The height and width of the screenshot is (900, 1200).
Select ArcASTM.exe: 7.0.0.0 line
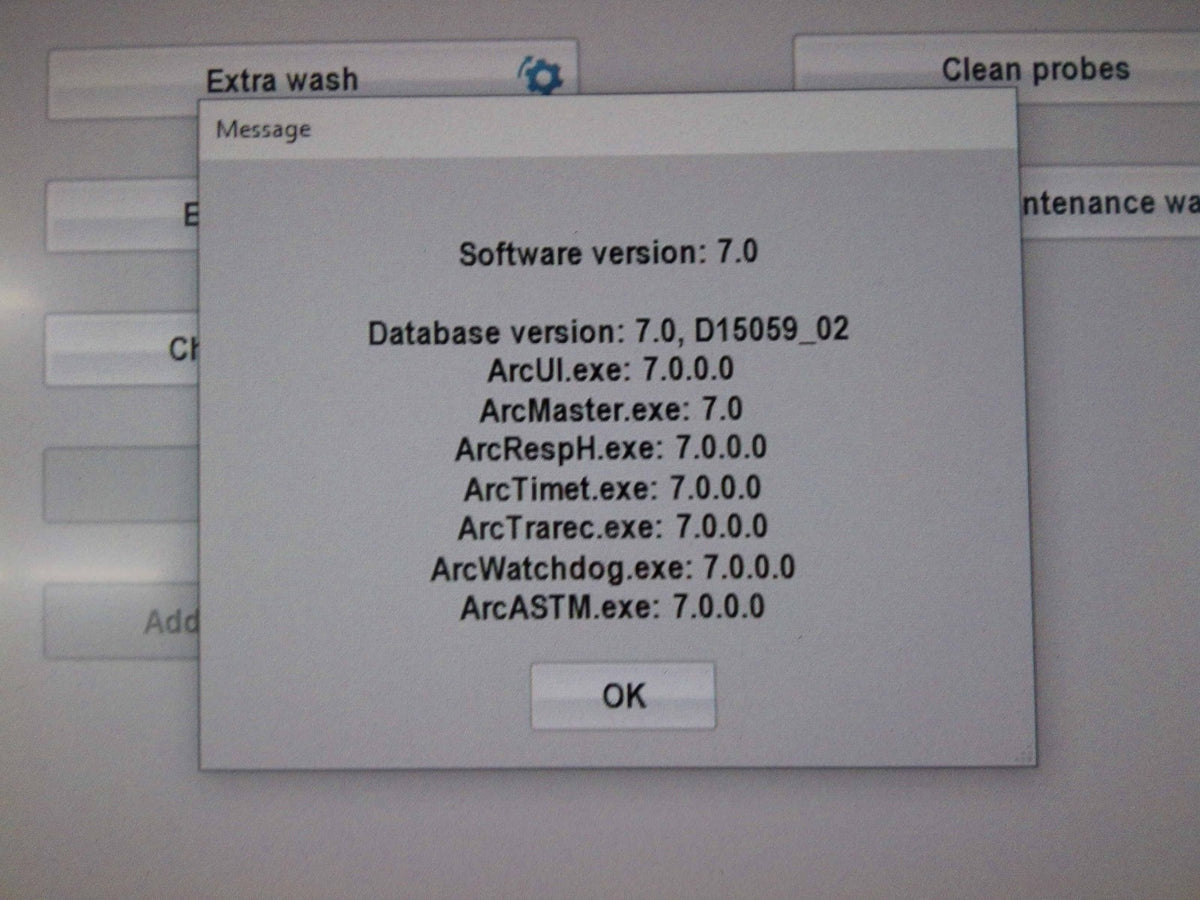[612, 606]
